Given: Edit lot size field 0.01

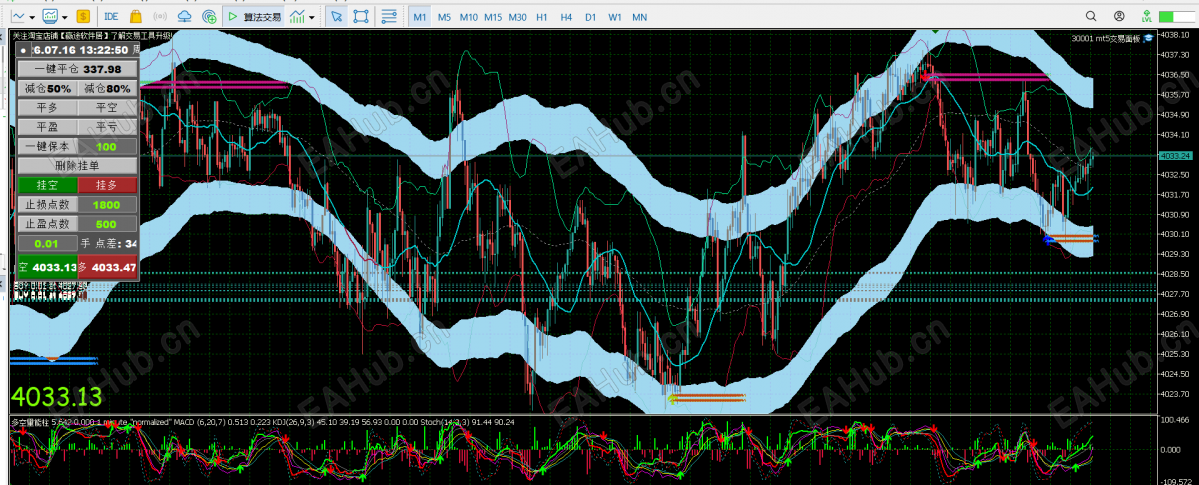Looking at the screenshot, I should point(47,243).
